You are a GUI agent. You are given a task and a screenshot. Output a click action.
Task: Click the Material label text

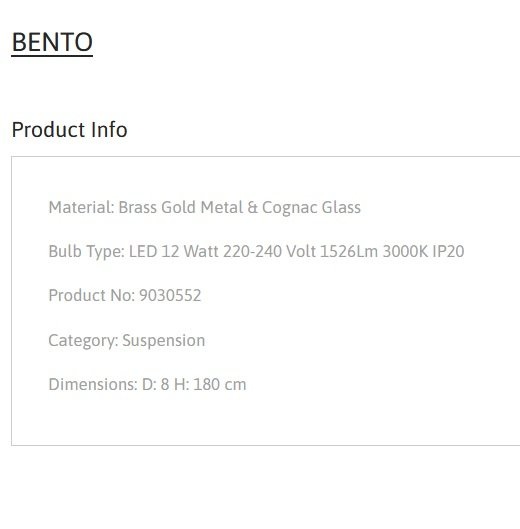tap(81, 207)
